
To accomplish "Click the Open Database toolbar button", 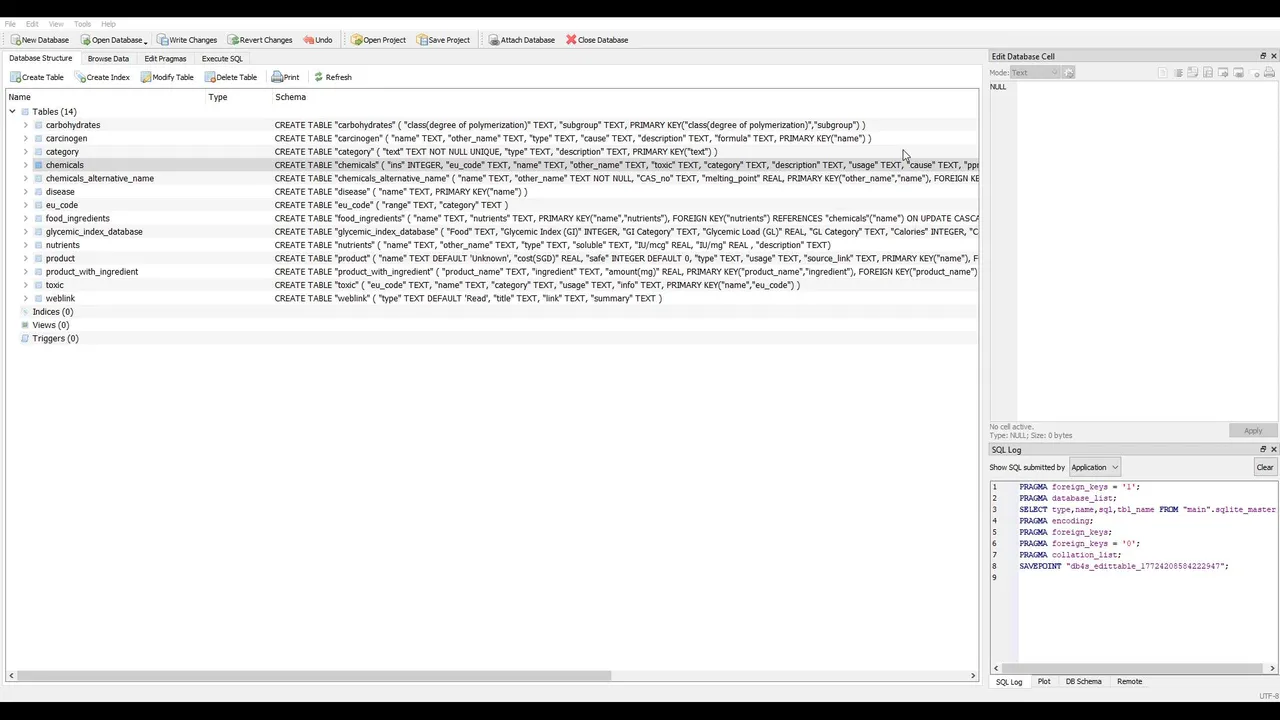I will [111, 40].
